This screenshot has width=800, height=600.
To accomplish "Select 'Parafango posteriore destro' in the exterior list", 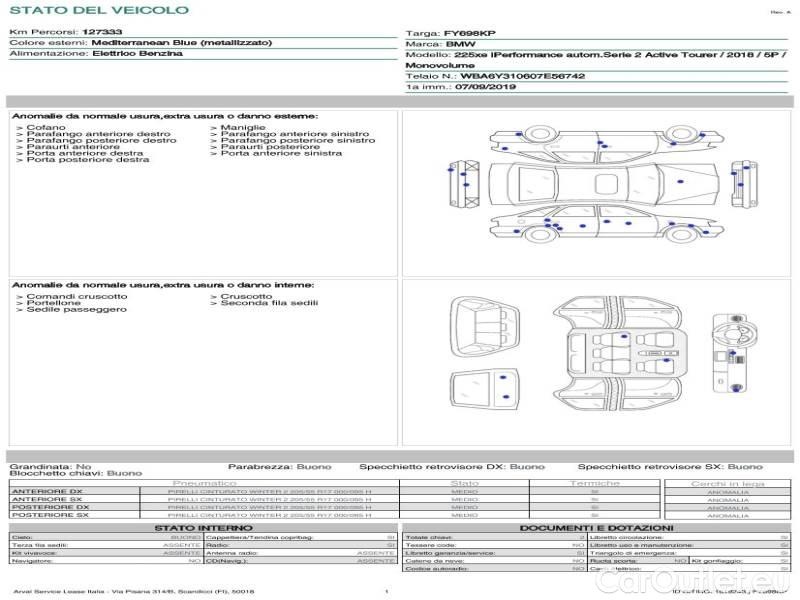I will 102,140.
